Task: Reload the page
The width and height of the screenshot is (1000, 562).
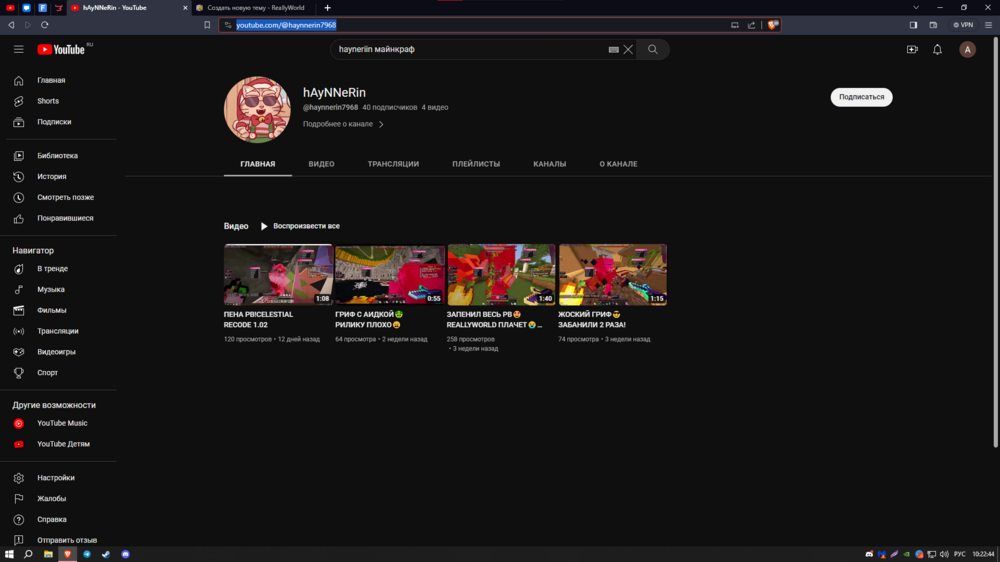Action: [45, 25]
